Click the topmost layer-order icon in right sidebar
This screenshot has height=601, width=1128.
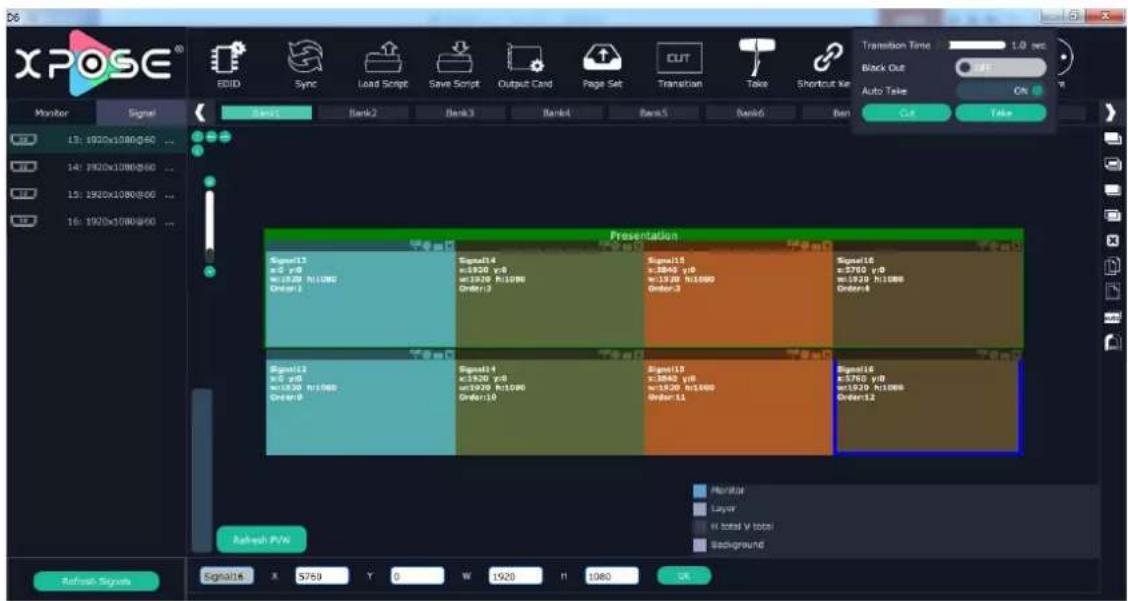click(1113, 138)
